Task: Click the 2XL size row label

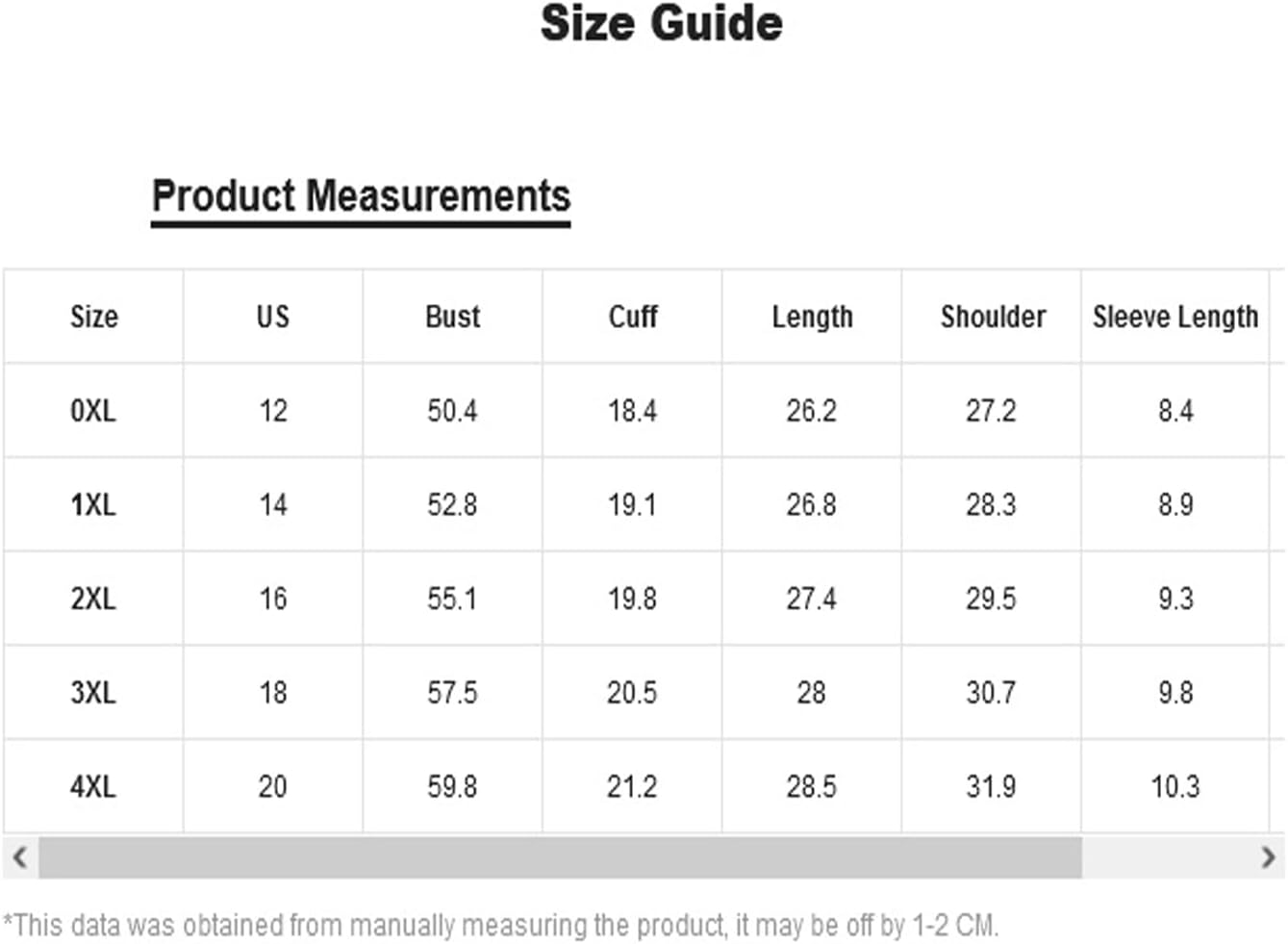Action: (93, 599)
